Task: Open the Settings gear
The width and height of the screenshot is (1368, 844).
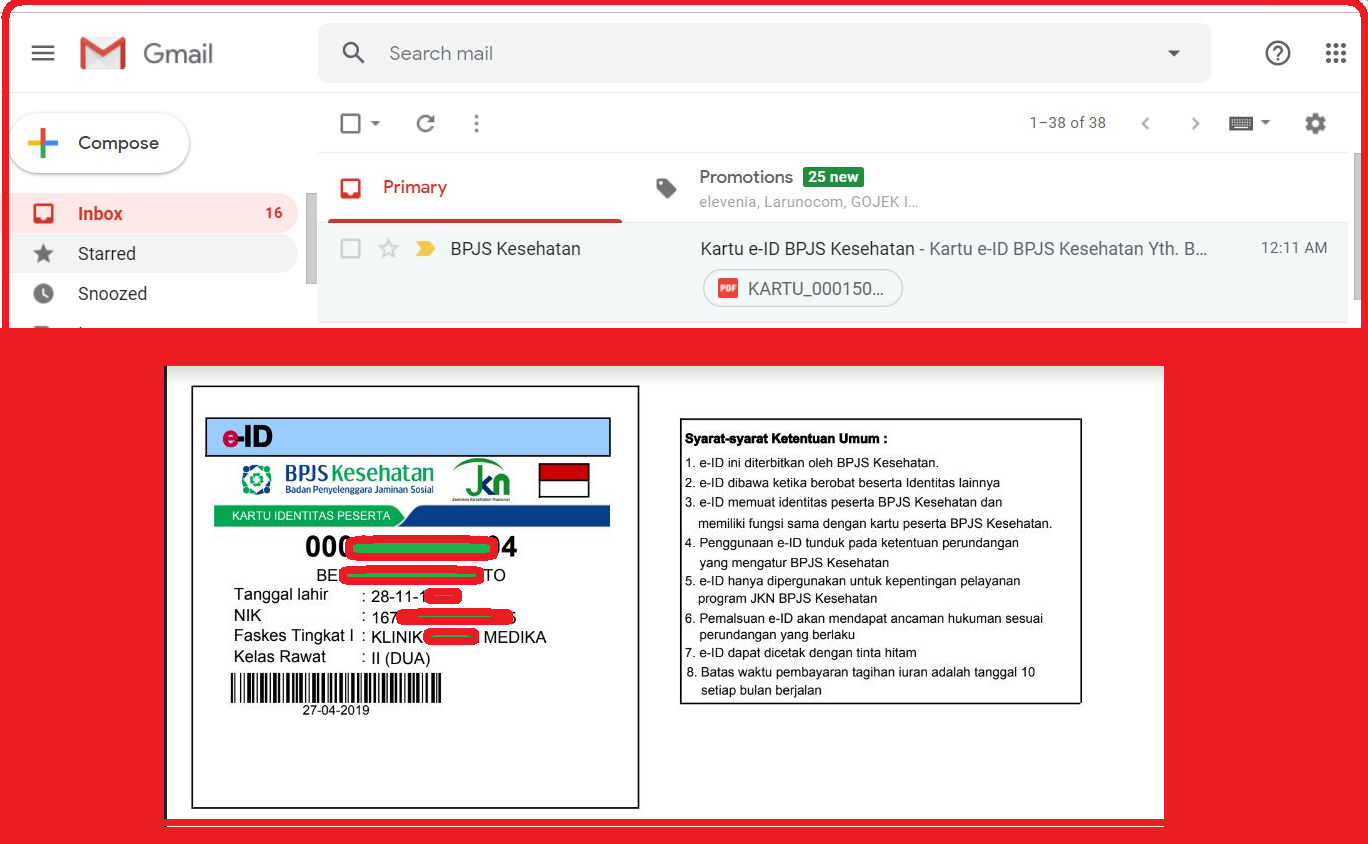Action: pos(1315,123)
